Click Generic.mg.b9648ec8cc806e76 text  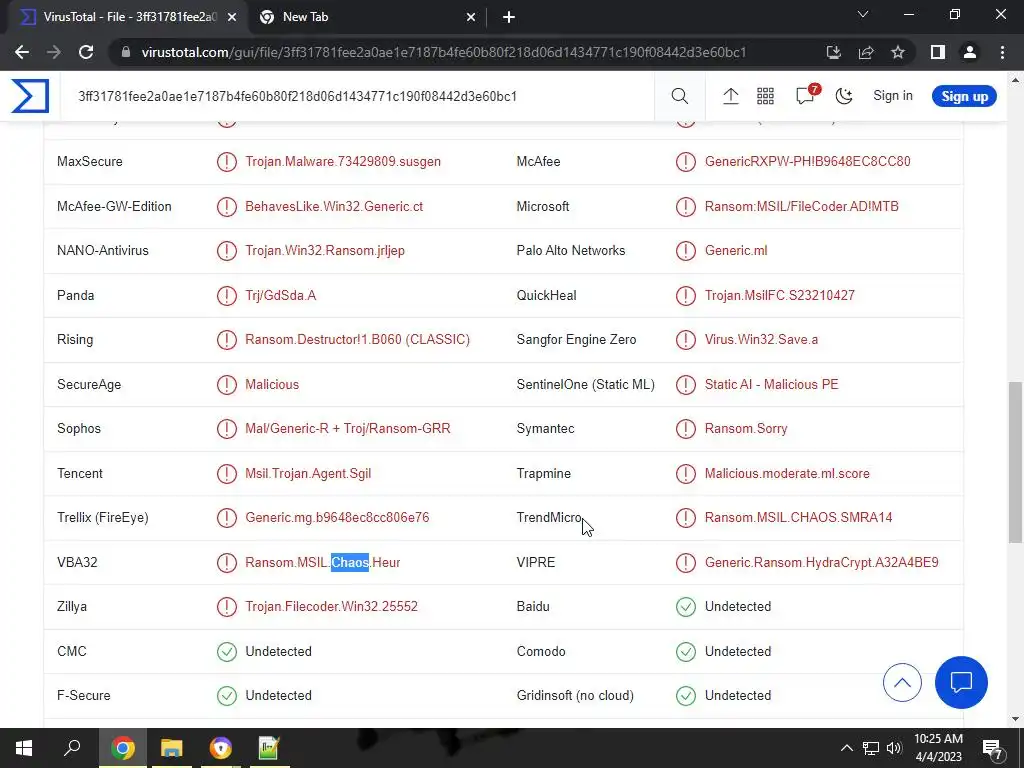pos(337,517)
